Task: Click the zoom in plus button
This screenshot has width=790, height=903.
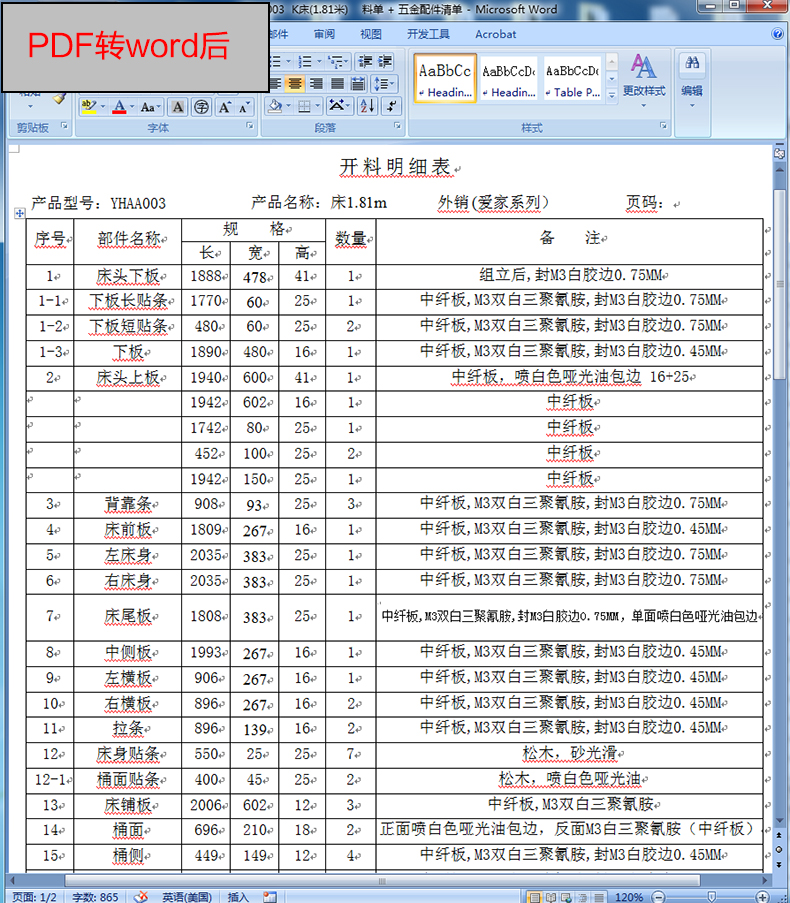Action: 762,897
